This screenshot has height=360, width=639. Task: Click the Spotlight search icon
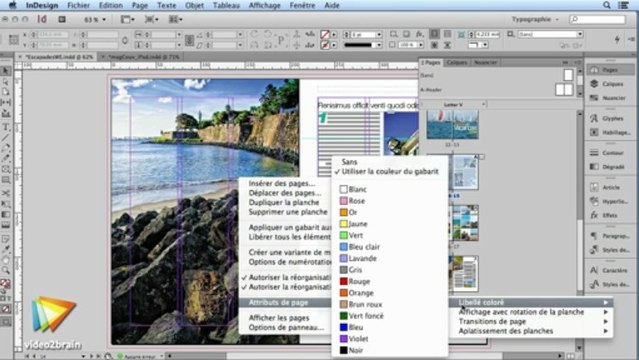click(607, 5)
